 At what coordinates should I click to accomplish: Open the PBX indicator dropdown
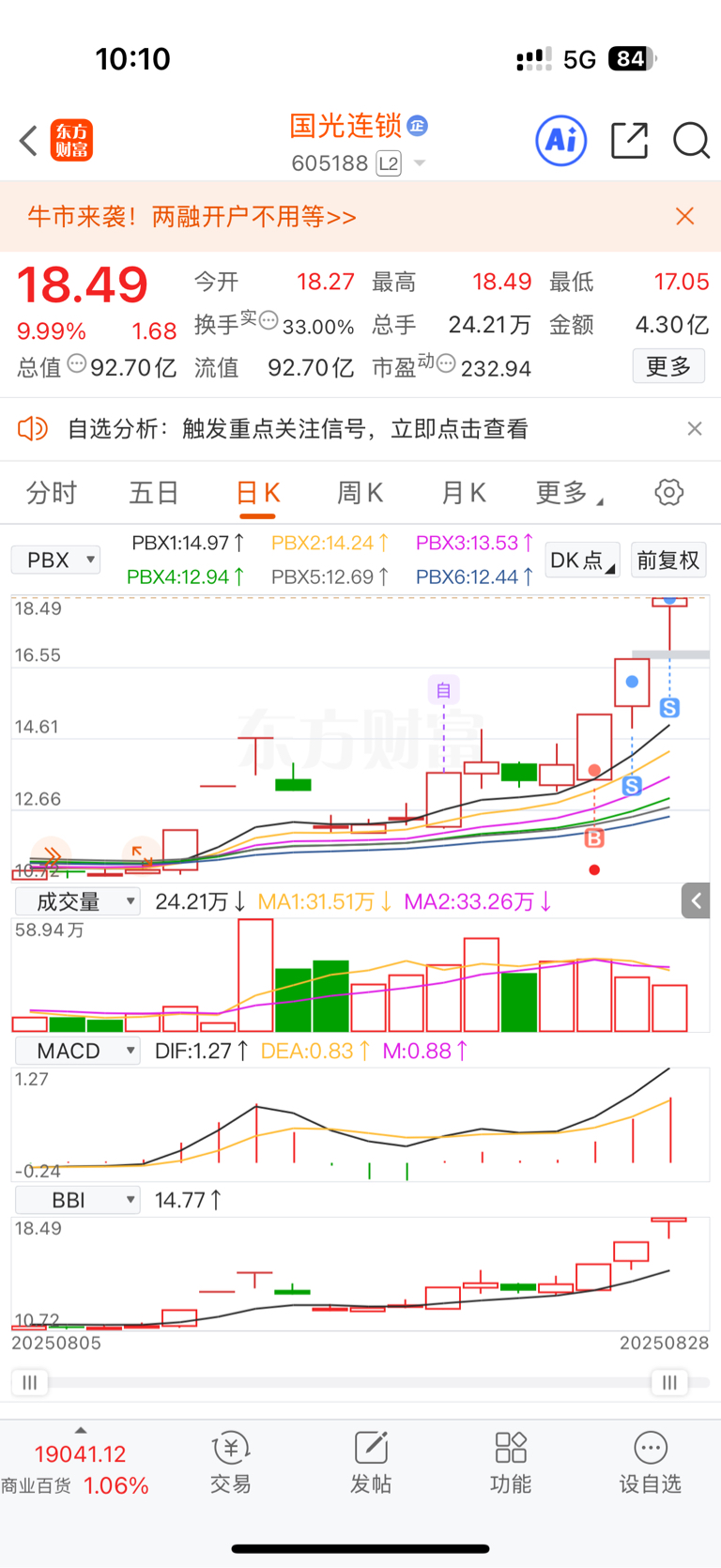pyautogui.click(x=55, y=561)
